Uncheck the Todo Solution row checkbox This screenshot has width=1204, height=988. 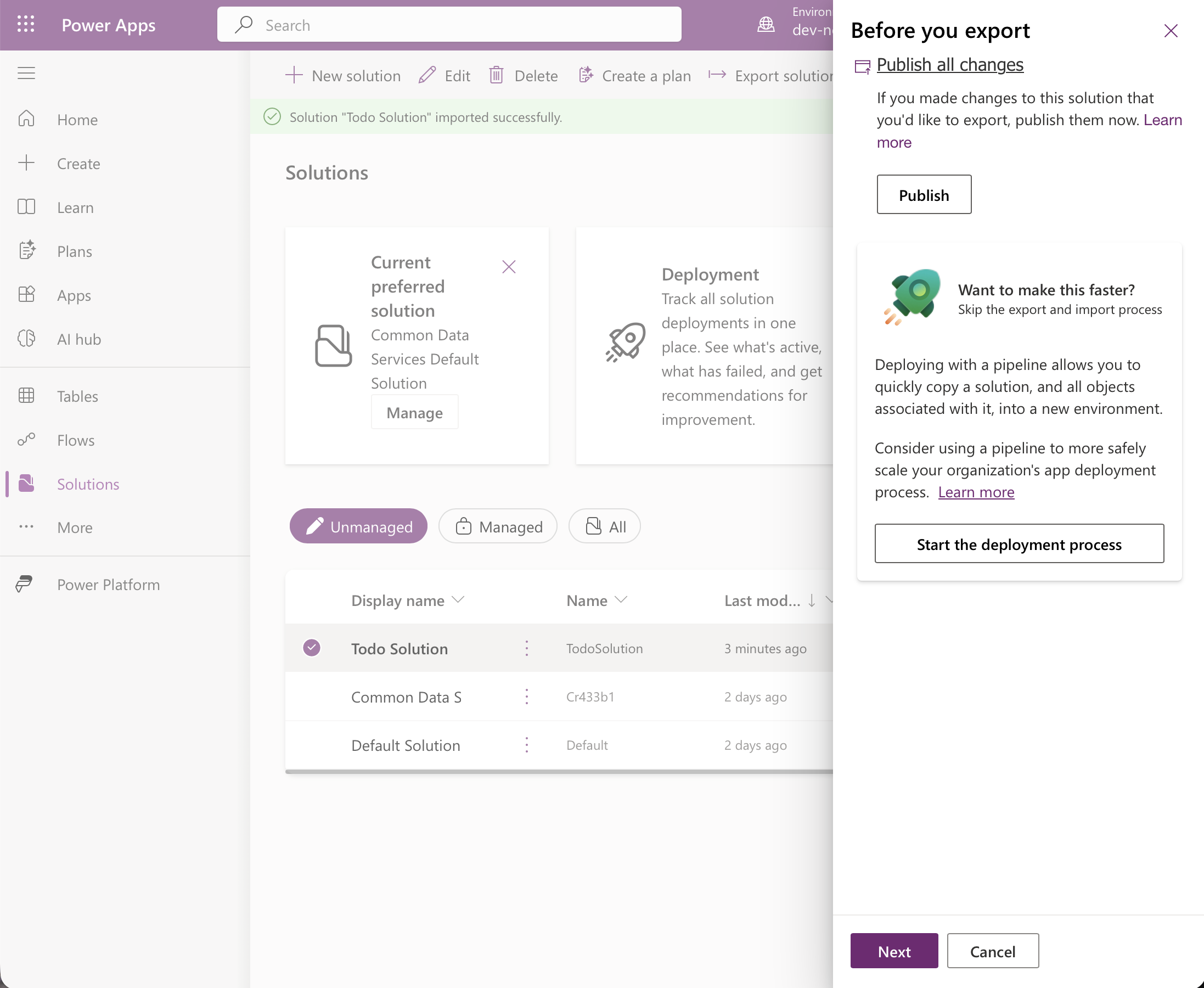point(312,648)
